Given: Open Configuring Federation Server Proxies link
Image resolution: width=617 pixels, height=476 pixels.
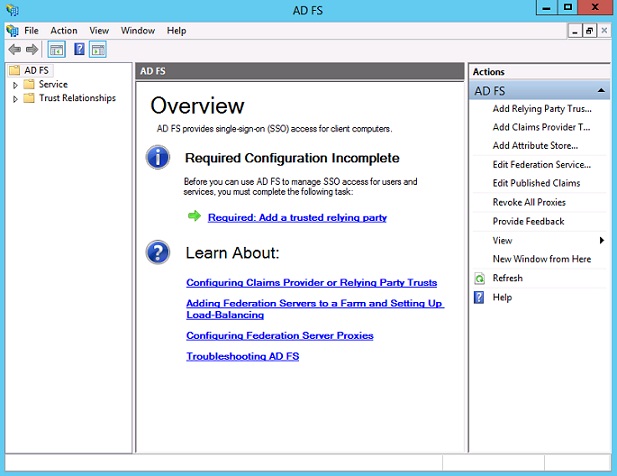Looking at the screenshot, I should pyautogui.click(x=280, y=336).
